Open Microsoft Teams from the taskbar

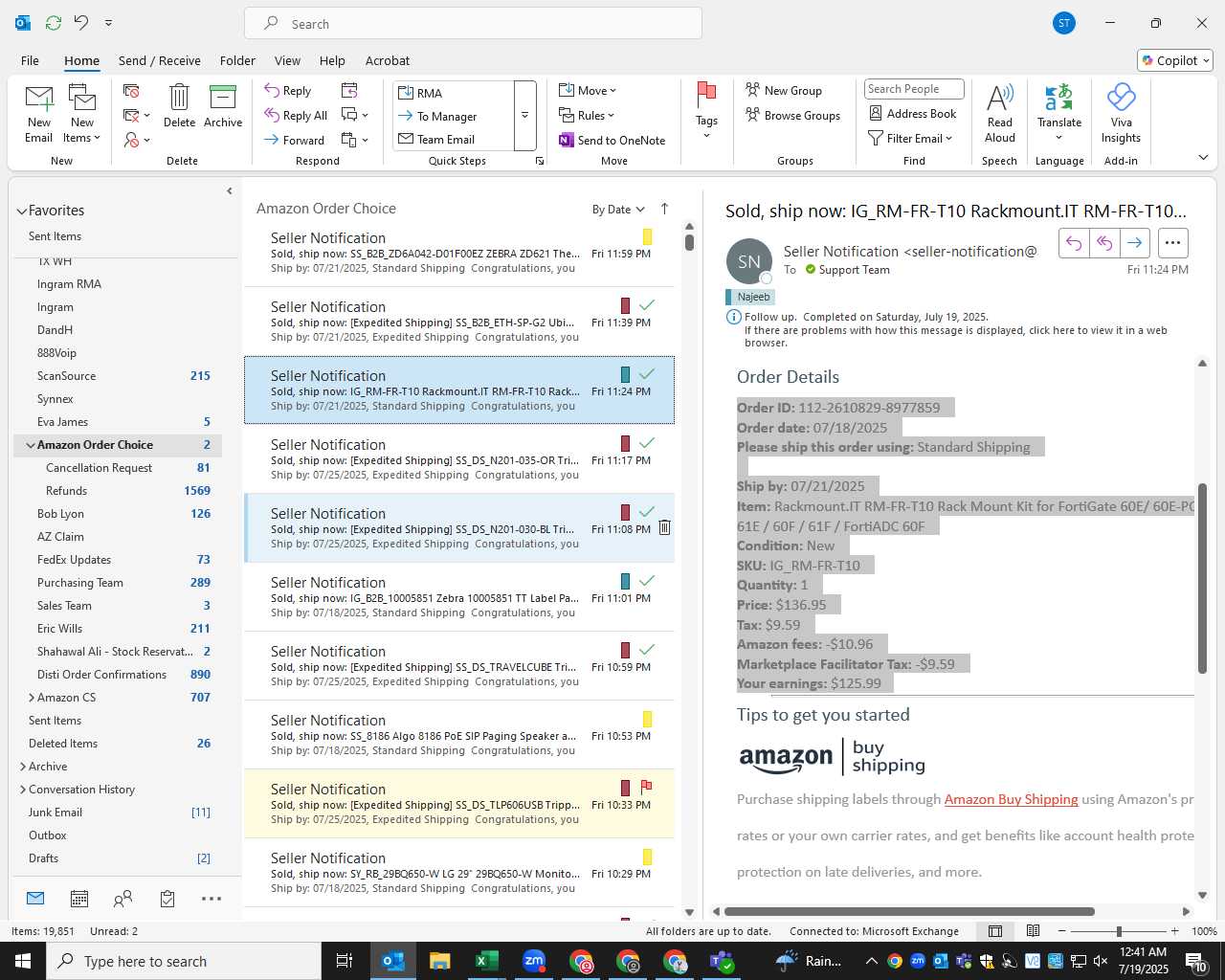722,961
